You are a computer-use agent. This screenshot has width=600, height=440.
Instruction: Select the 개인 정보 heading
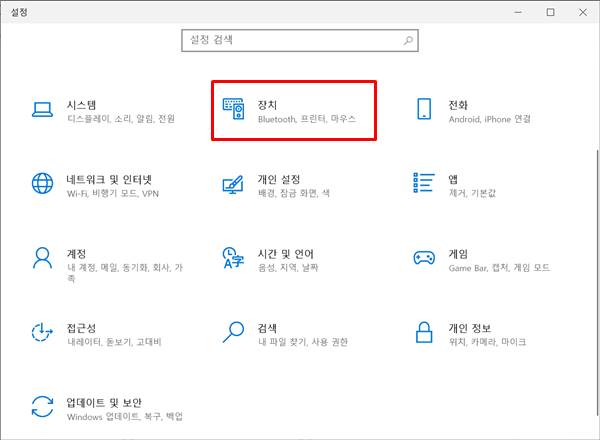[470, 328]
